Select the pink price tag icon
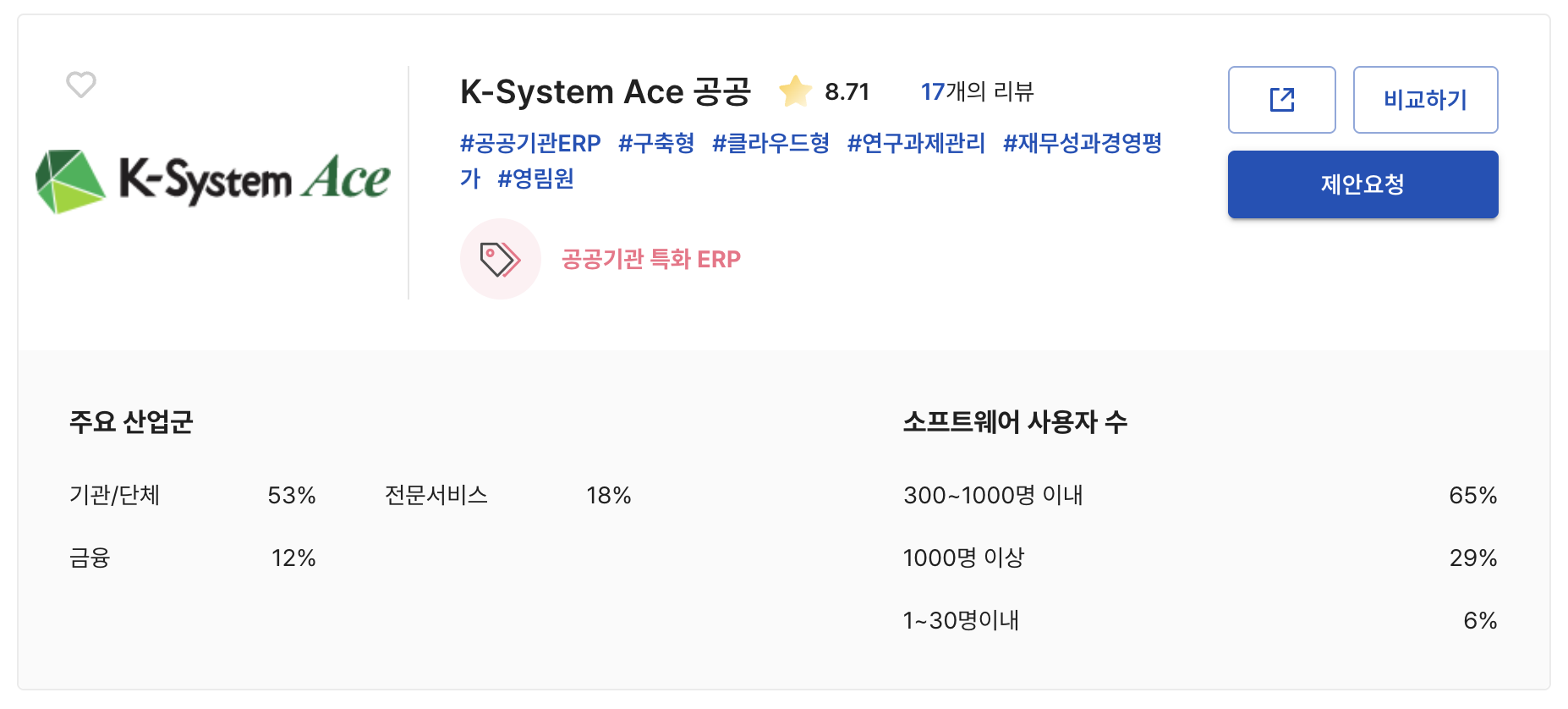1568x709 pixels. (500, 259)
